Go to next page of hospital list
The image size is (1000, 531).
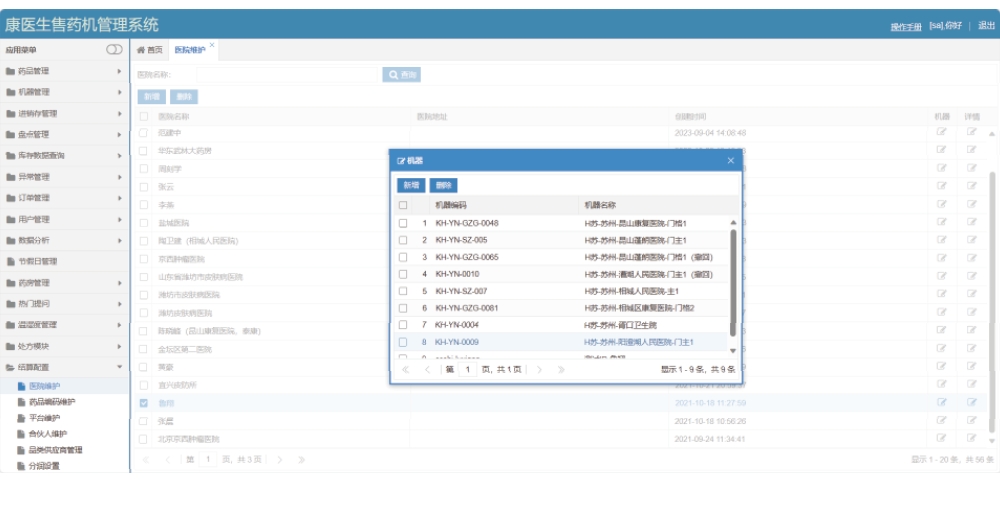click(279, 460)
